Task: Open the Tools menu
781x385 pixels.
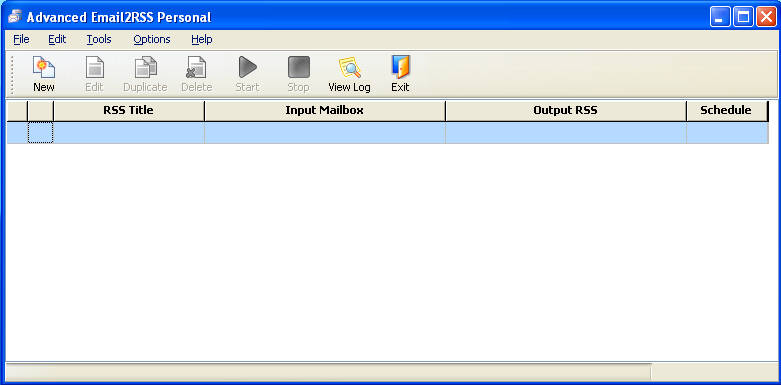Action: (x=99, y=39)
